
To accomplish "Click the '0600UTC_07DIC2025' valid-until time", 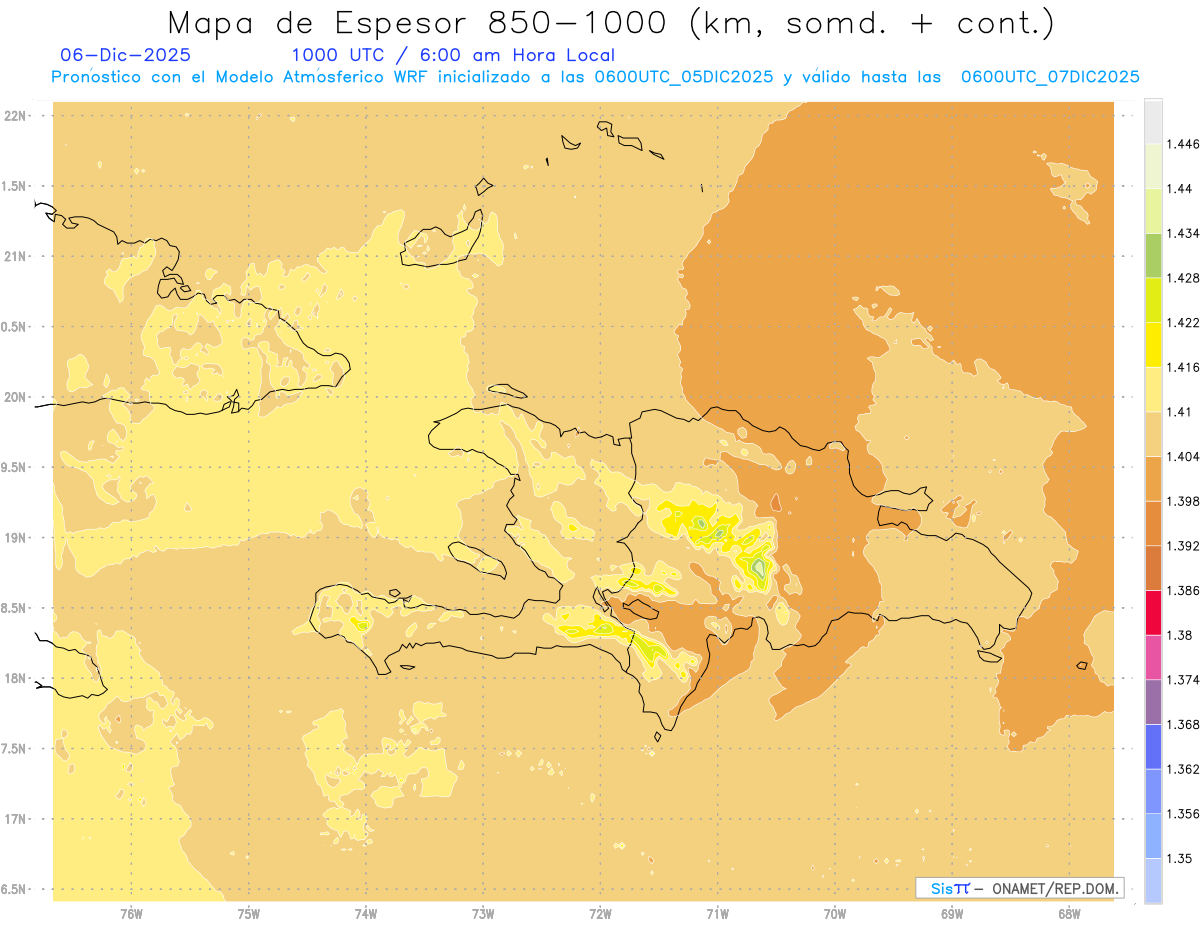I will (1050, 77).
